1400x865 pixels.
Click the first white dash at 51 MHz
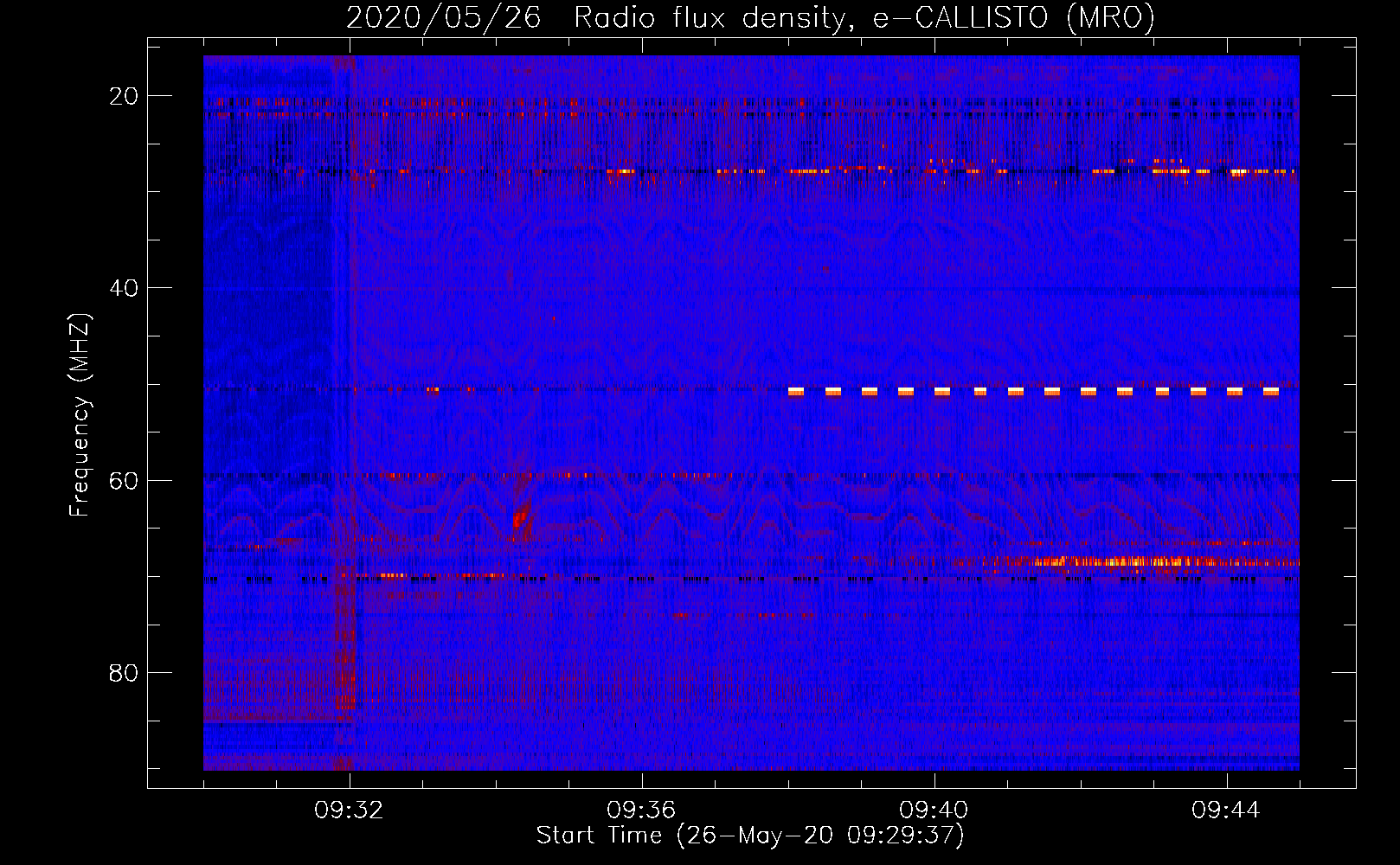click(796, 392)
